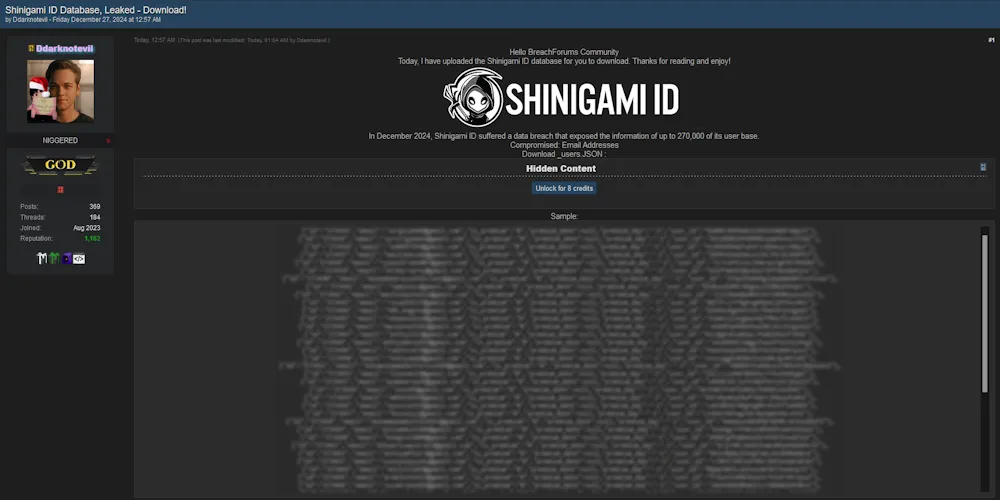The width and height of the screenshot is (1000, 500).
Task: Click the purple square award icon
Action: [66, 258]
